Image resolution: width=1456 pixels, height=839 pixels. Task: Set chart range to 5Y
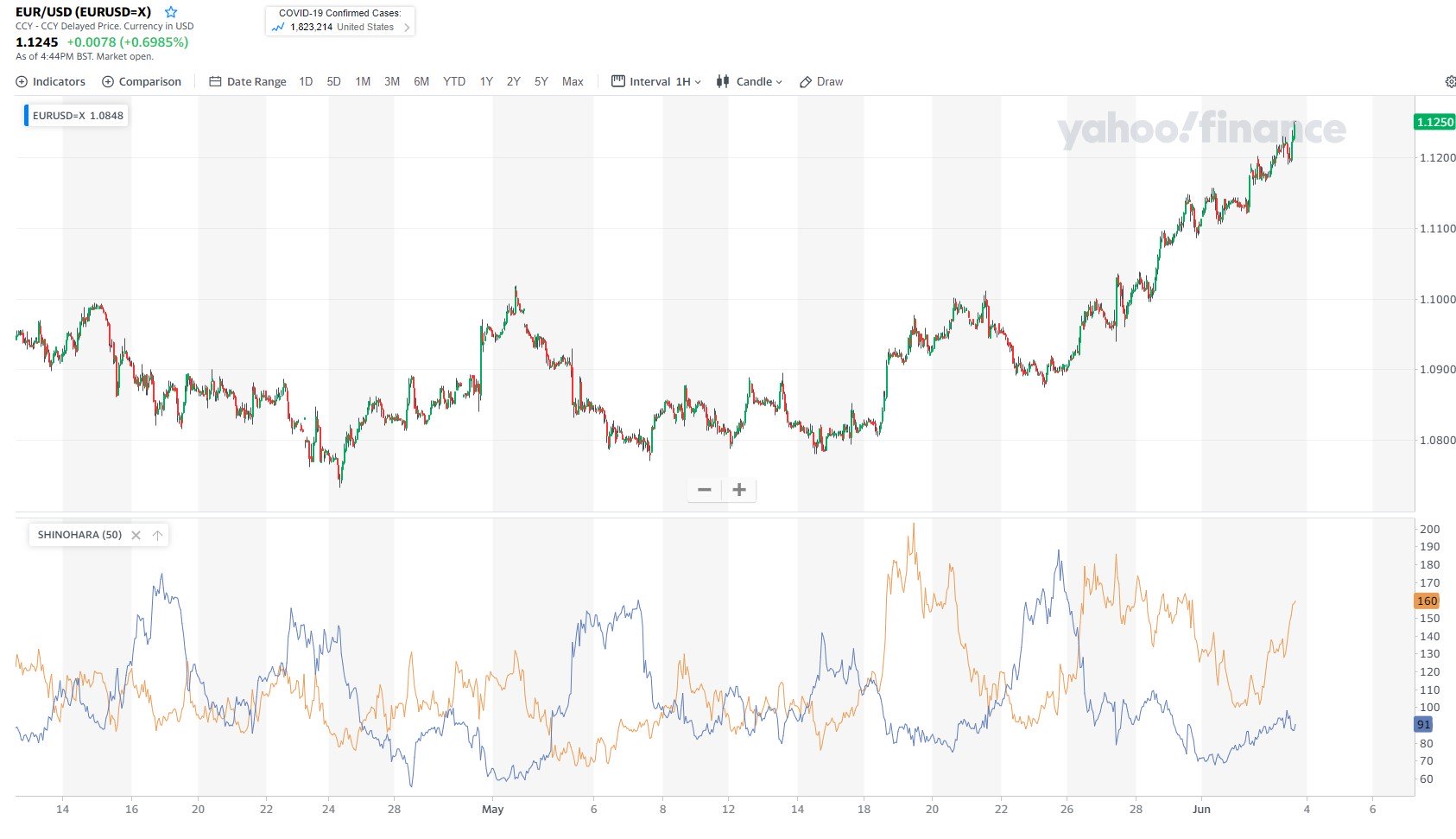(541, 81)
